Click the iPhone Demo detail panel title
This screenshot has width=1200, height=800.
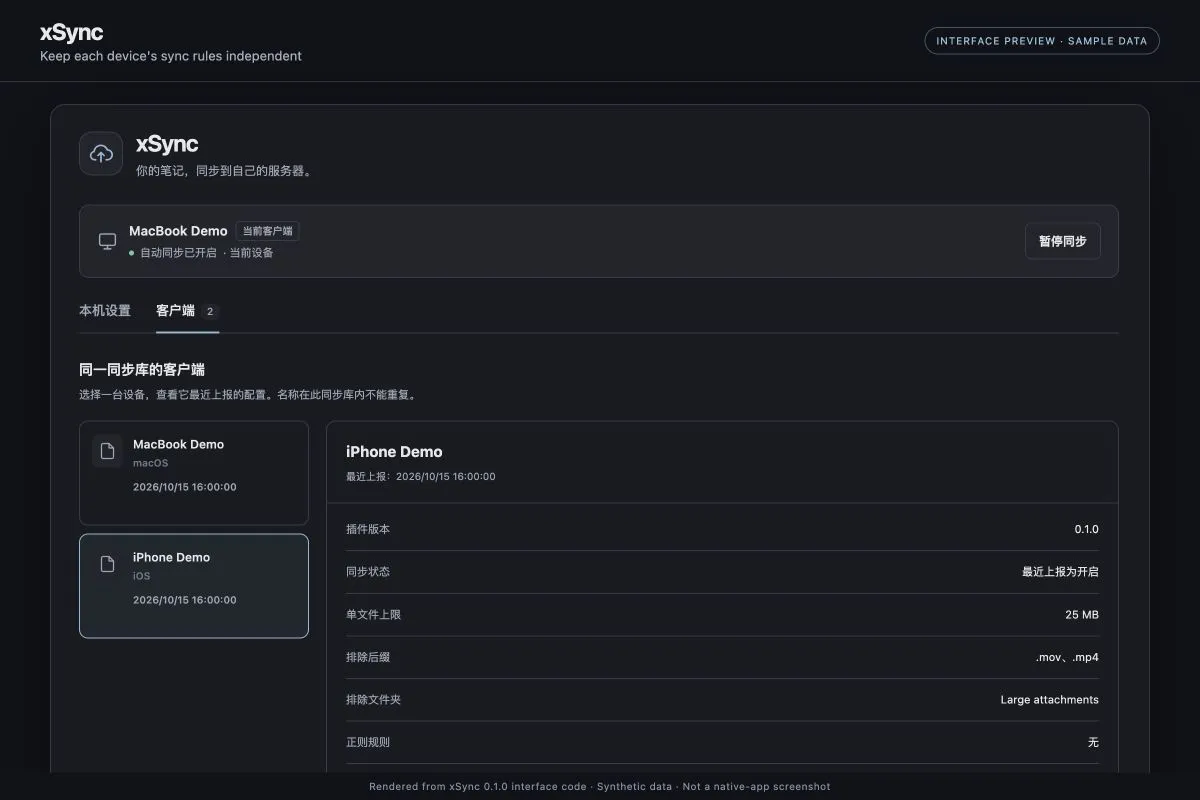click(394, 452)
